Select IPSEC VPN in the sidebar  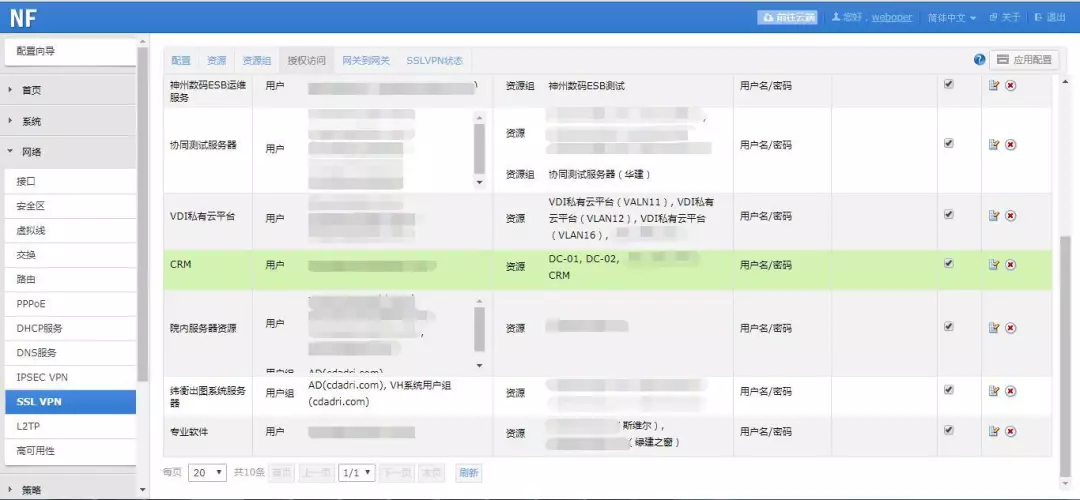[x=42, y=377]
